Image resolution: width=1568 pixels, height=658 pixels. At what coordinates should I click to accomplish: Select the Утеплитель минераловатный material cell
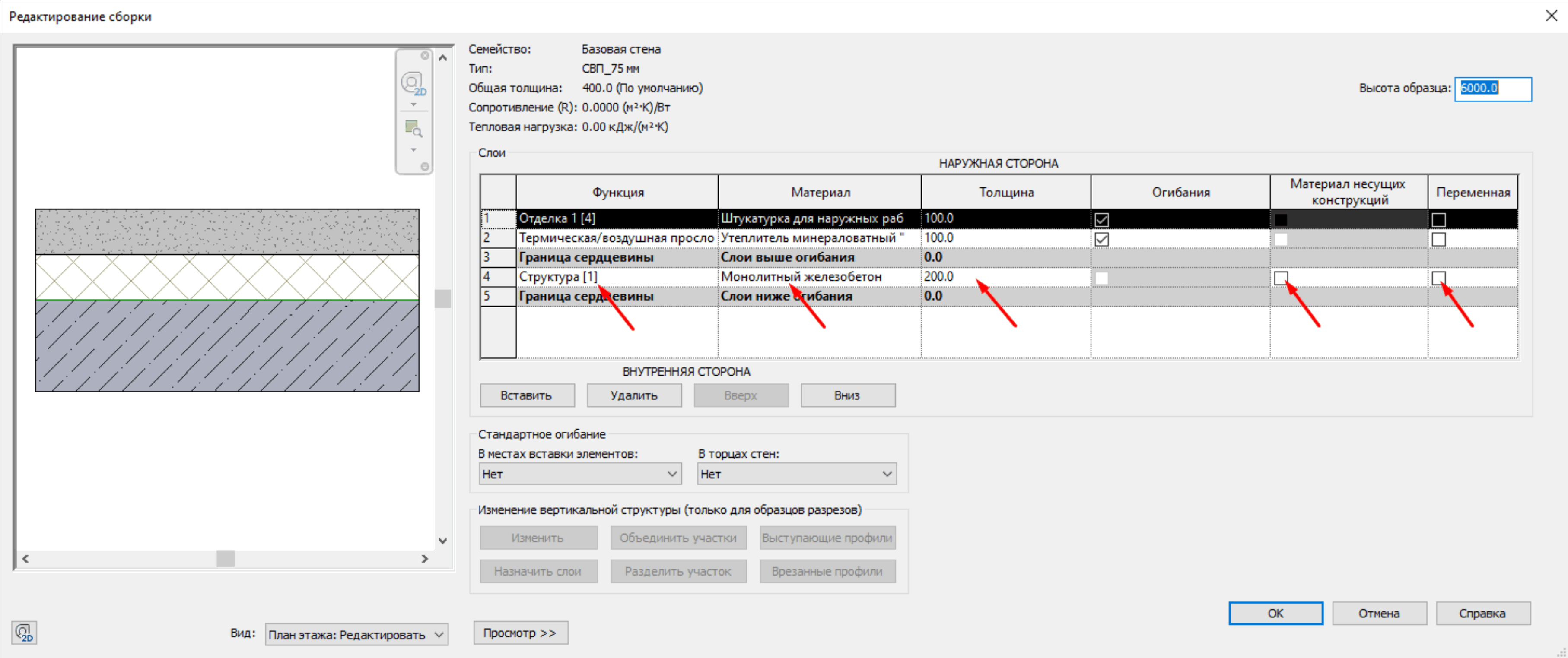[819, 238]
